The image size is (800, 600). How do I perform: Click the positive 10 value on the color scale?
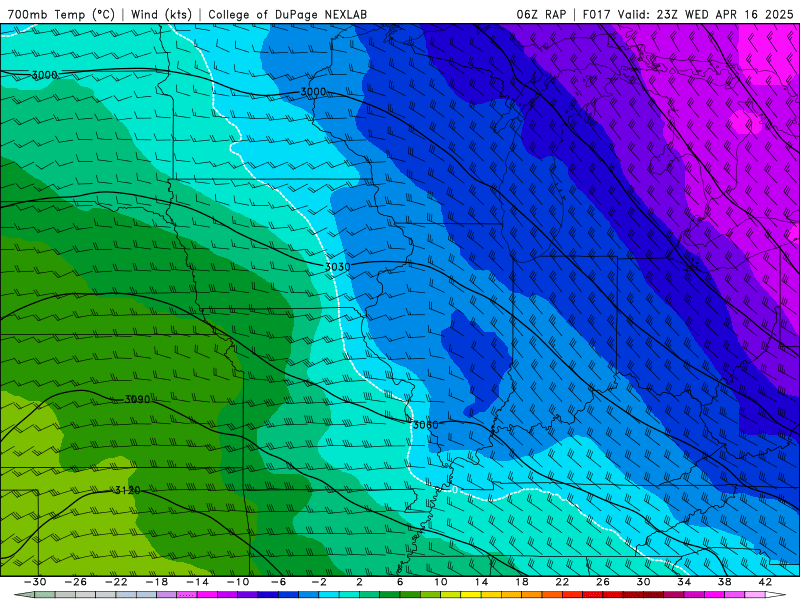441,582
